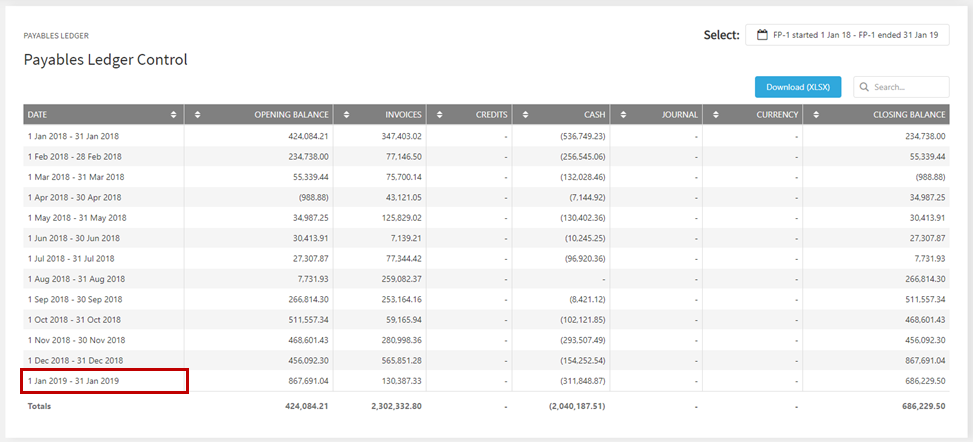Sort table by the Date column arrows
The image size is (973, 442).
[173, 115]
